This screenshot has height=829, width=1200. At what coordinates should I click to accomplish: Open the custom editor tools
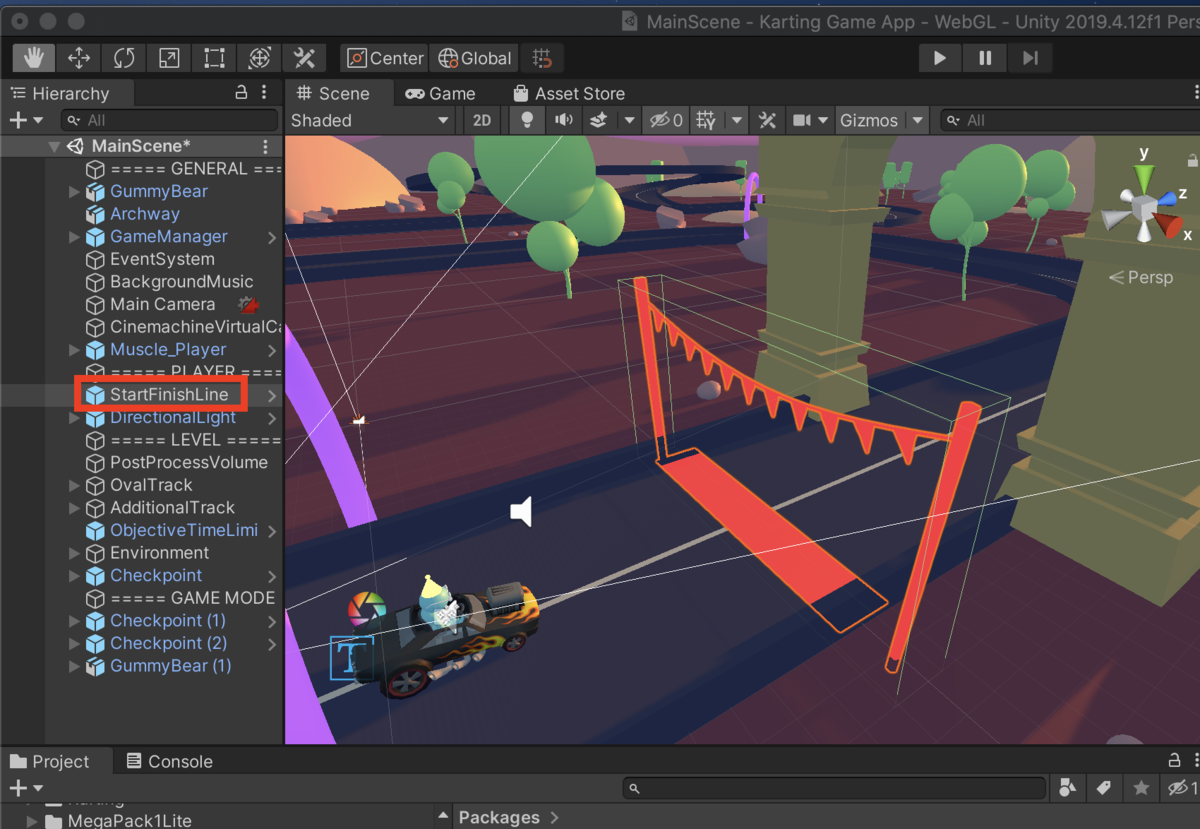coord(304,58)
